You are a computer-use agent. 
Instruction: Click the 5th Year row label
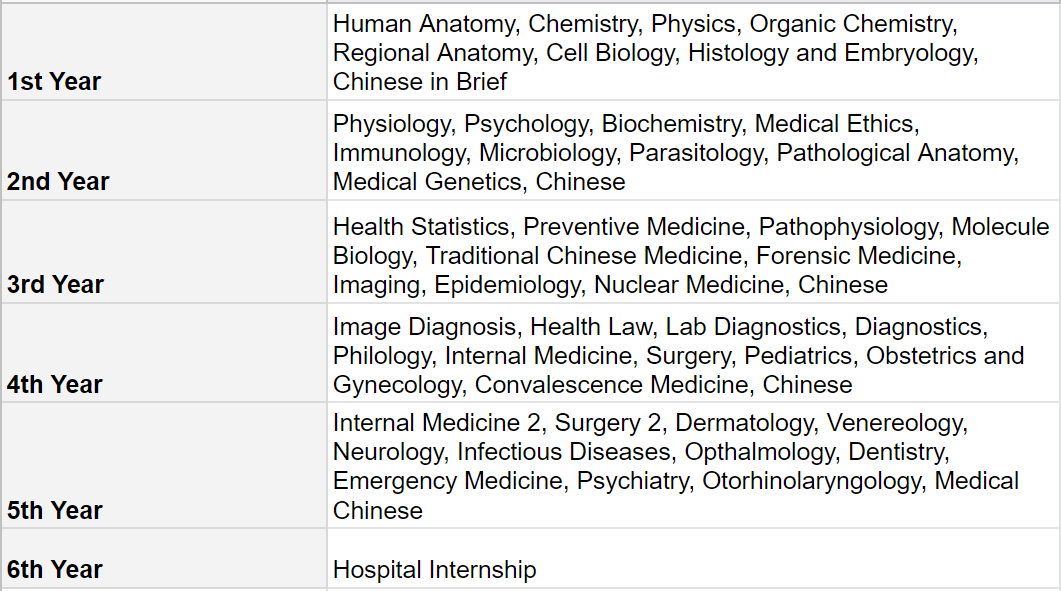coord(55,510)
